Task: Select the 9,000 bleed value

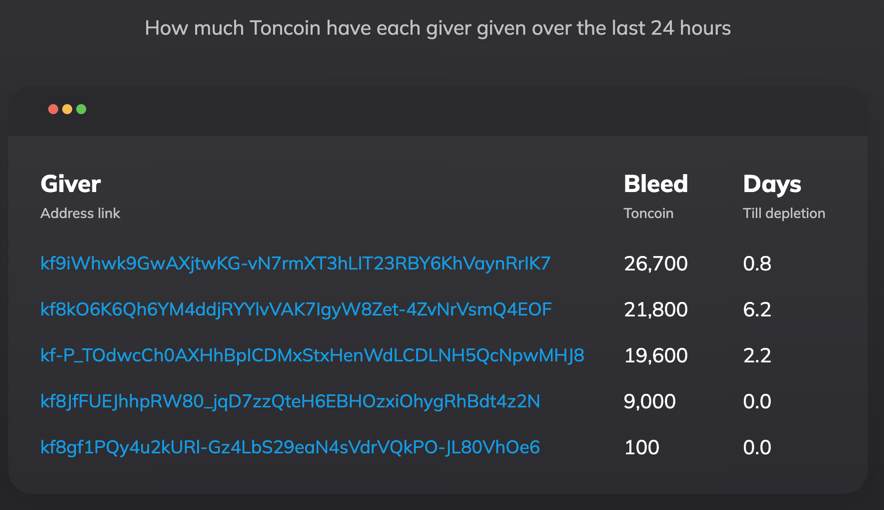Action: (x=649, y=401)
